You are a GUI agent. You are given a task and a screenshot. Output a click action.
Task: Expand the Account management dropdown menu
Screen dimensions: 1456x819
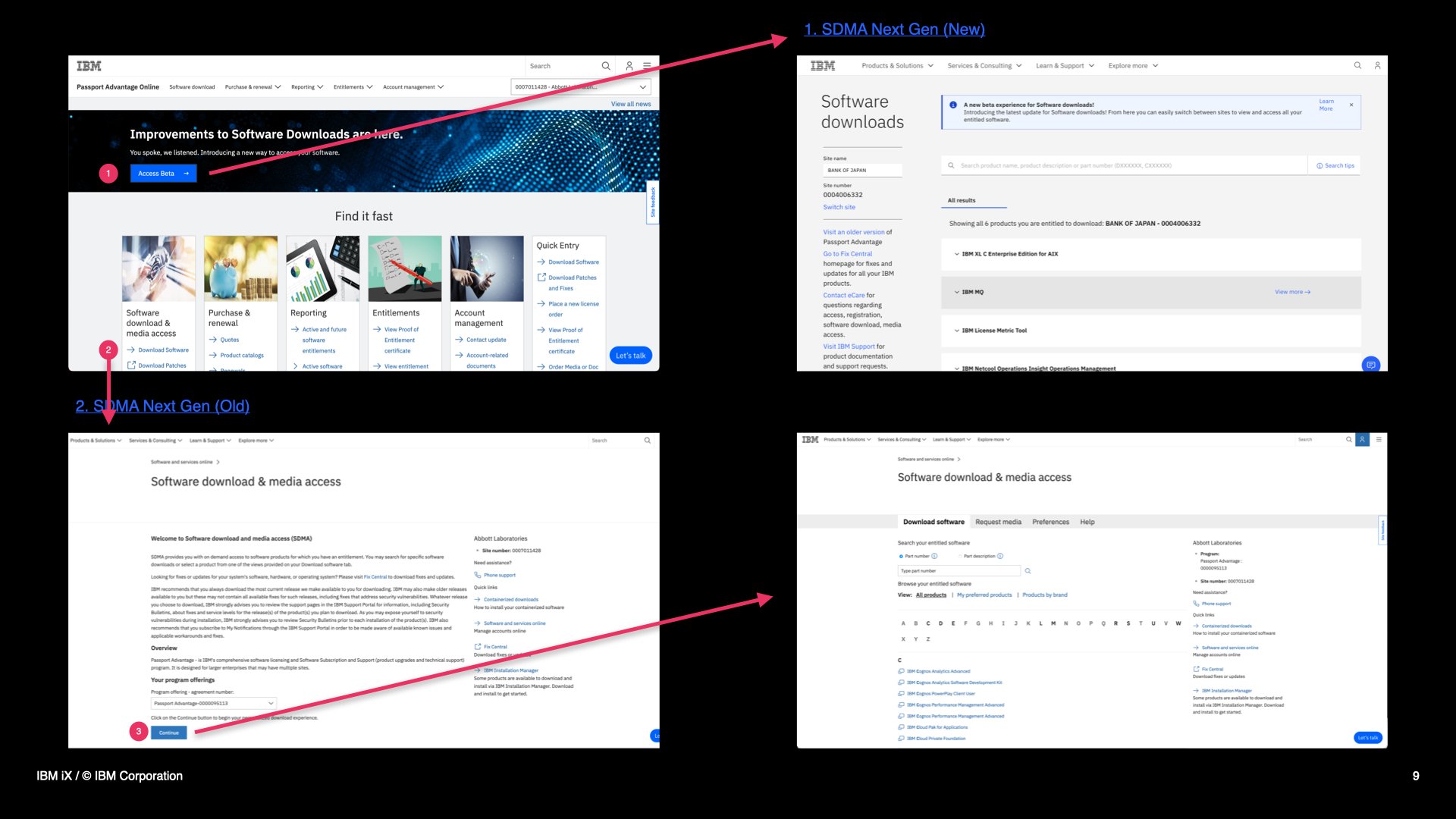coord(413,87)
